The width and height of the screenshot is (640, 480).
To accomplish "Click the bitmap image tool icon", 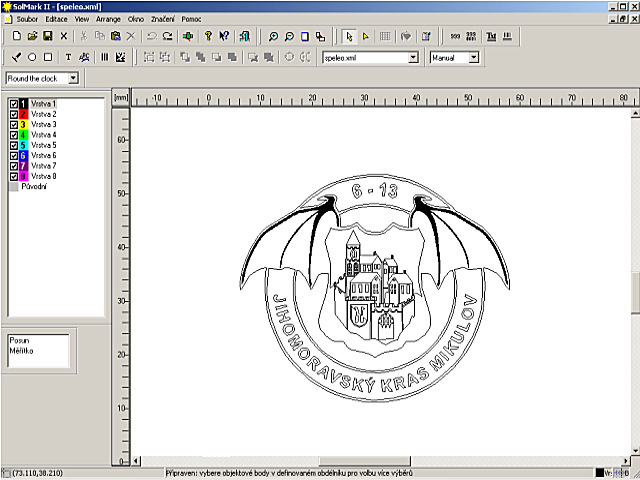I will (x=120, y=58).
